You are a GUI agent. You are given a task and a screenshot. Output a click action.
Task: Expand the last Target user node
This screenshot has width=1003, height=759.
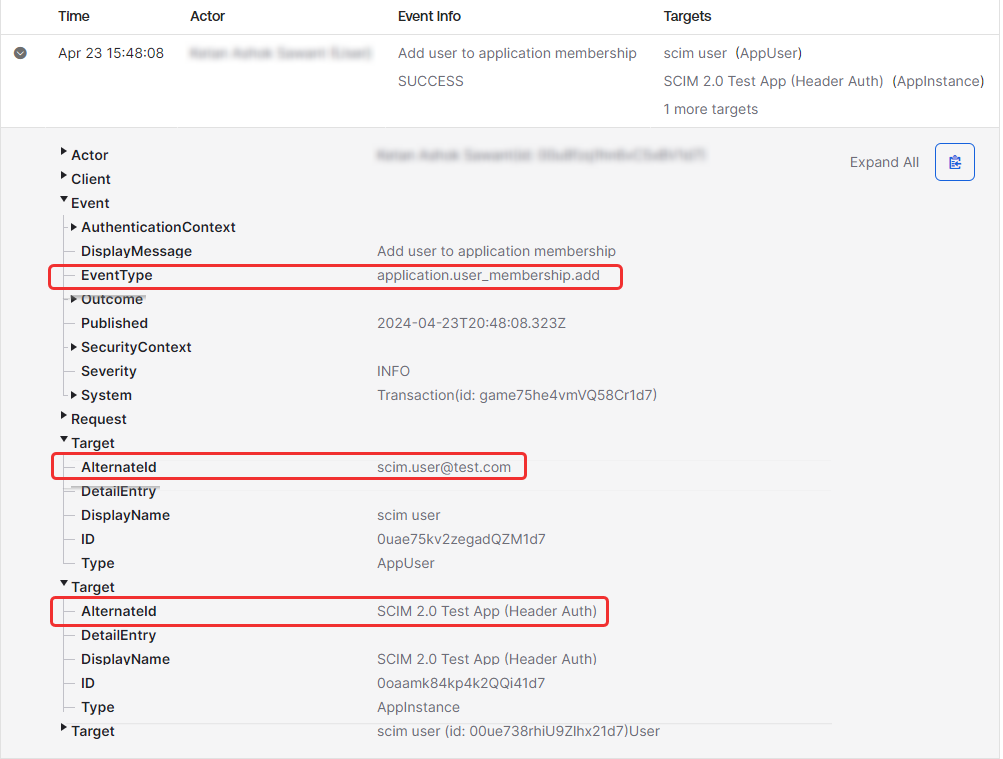tap(65, 729)
